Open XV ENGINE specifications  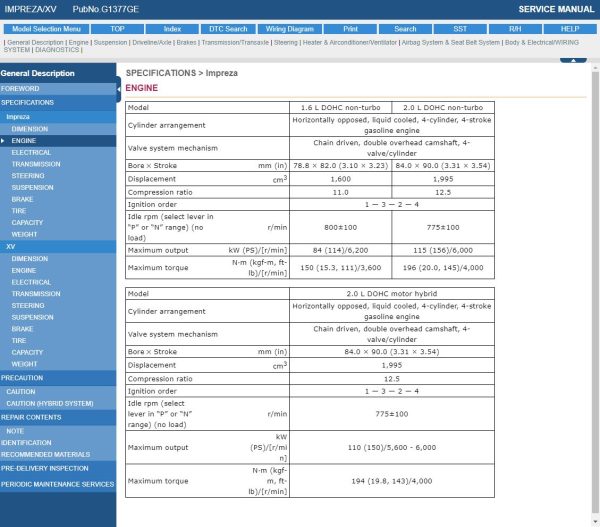tap(58, 271)
